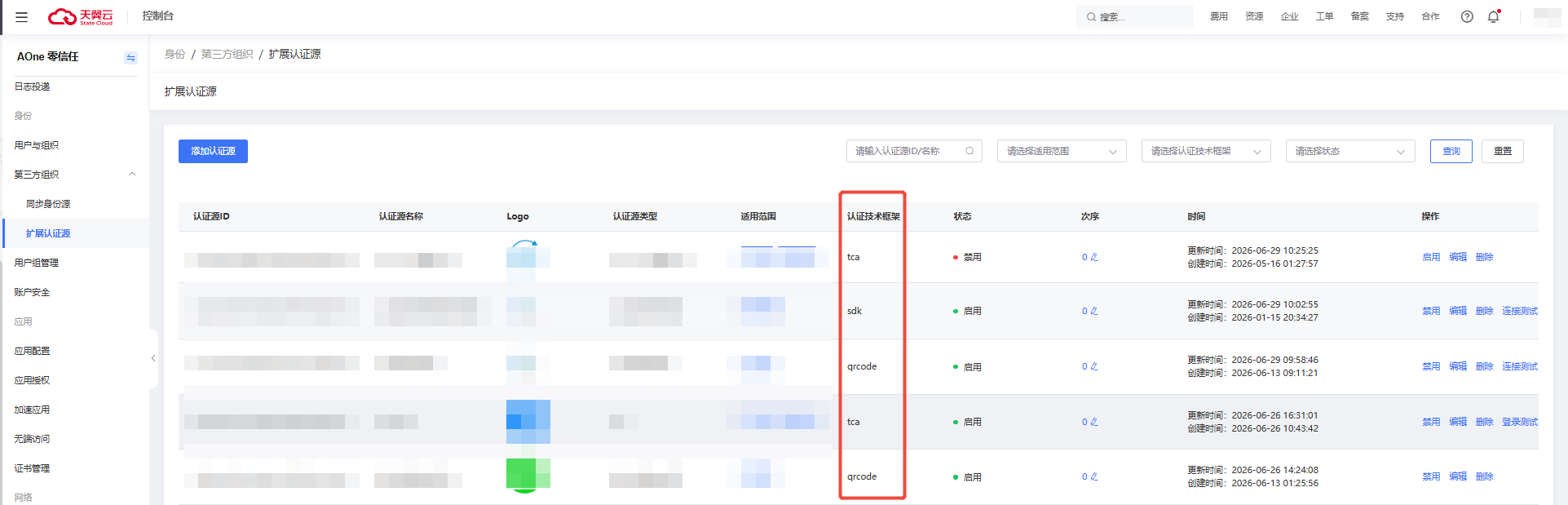The image size is (1568, 505).
Task: Open the auth technology framework dropdown
Action: (1206, 151)
